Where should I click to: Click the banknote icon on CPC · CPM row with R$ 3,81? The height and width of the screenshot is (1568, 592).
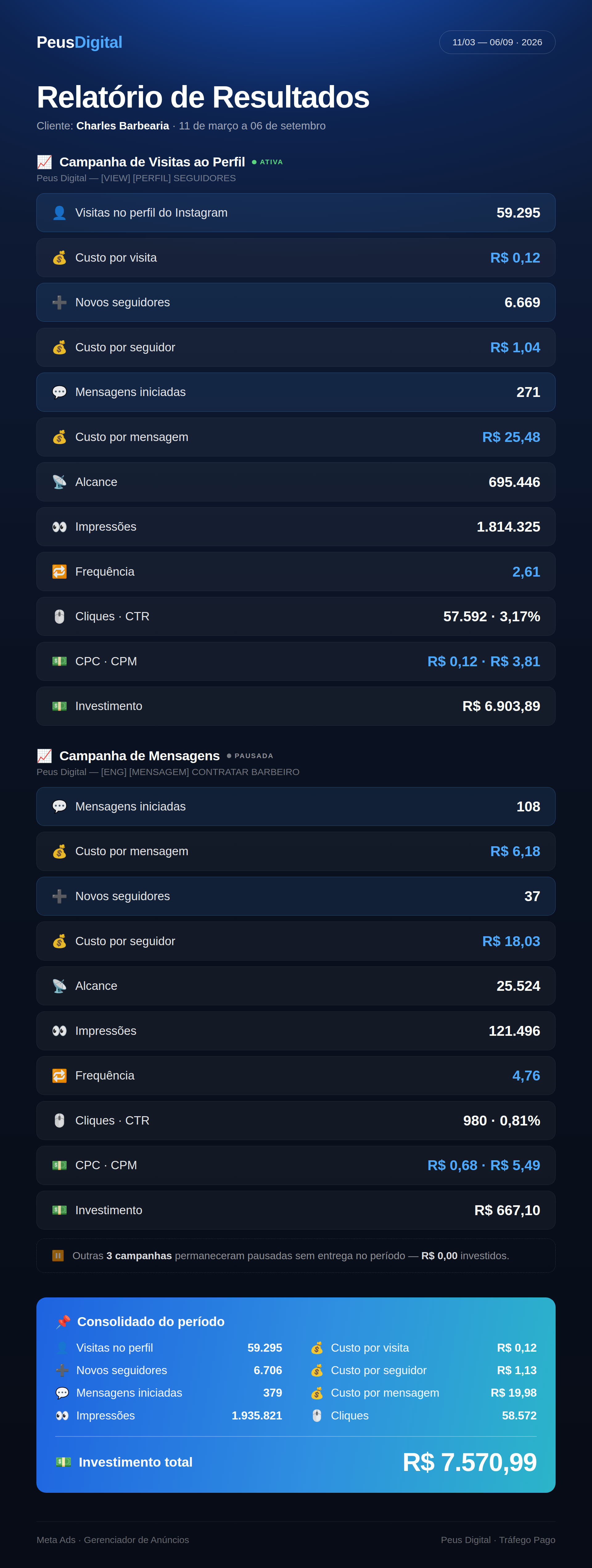click(x=59, y=661)
